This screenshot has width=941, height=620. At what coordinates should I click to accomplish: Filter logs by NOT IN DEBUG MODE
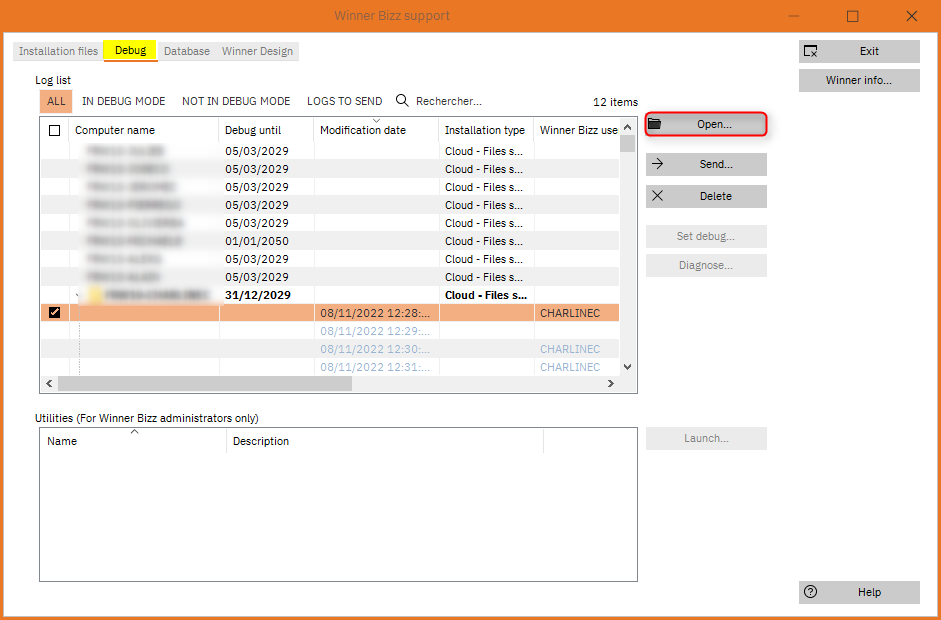pyautogui.click(x=236, y=101)
